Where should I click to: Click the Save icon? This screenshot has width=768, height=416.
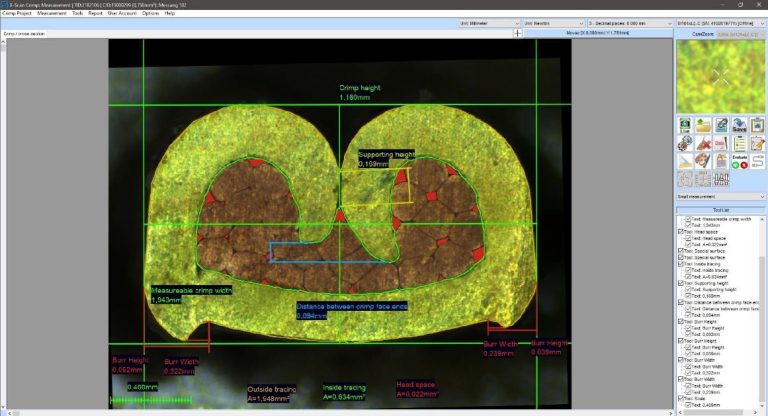point(739,125)
